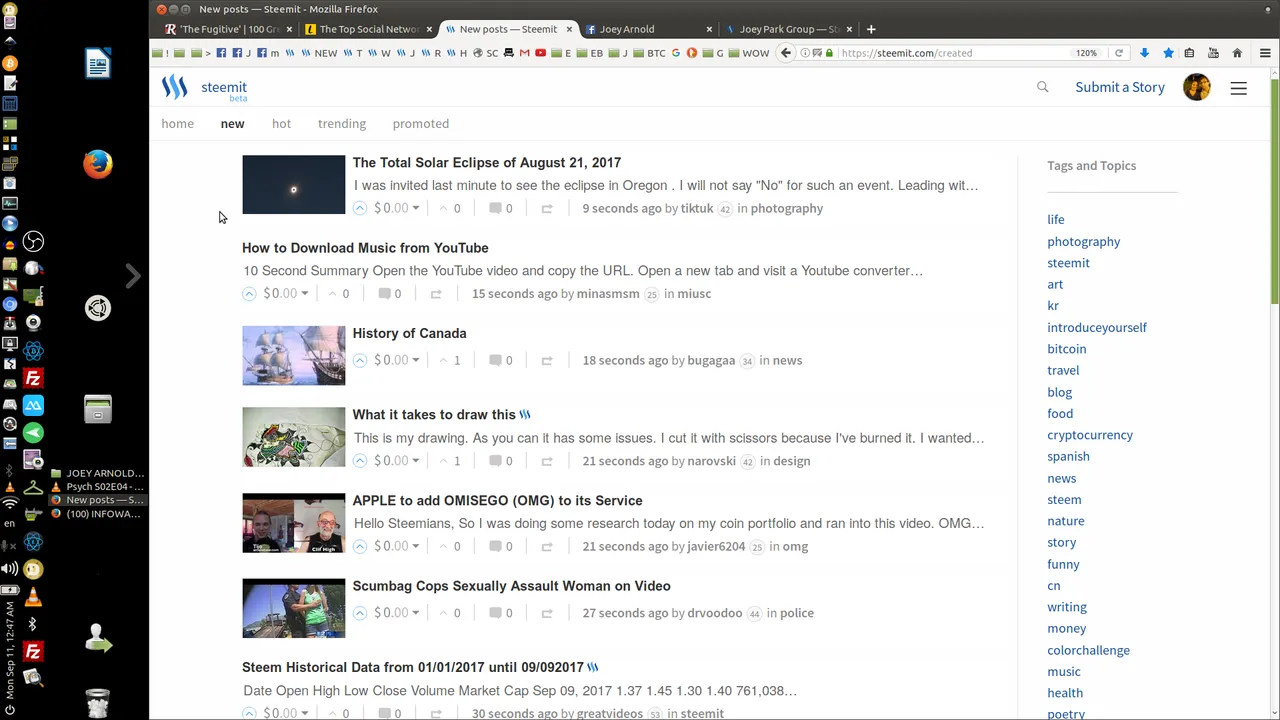1280x720 pixels.
Task: Click the volume icon in system panel
Action: [10, 567]
